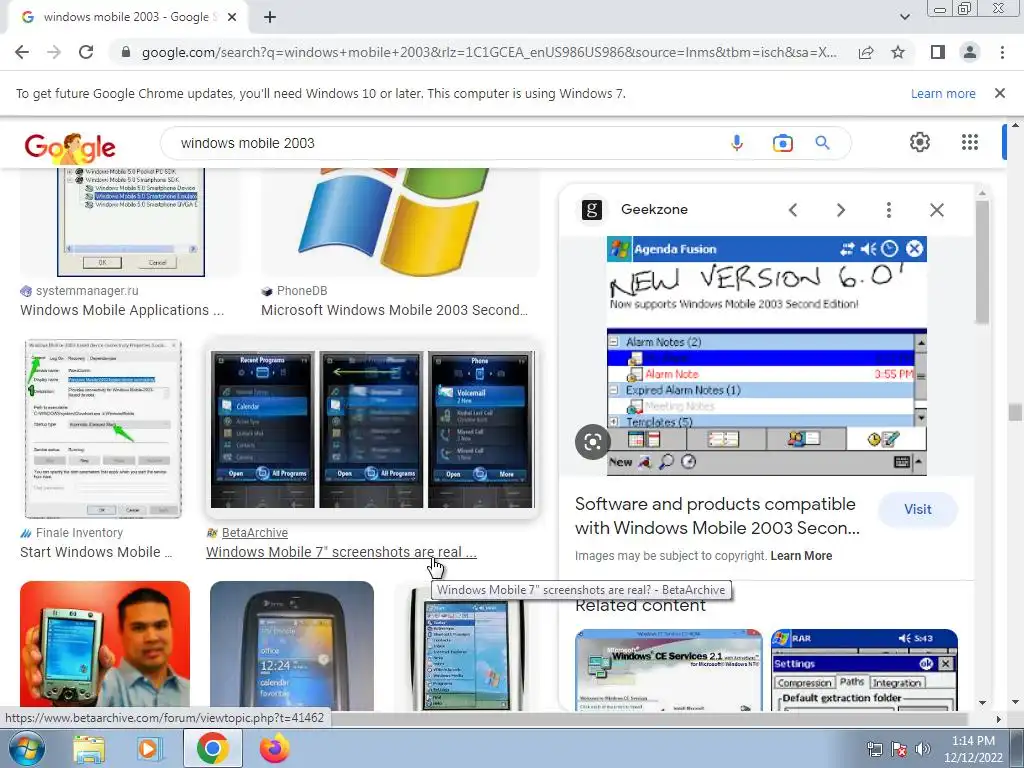Open Google Lens on the preview image
Screen dimensions: 1024x768
tap(592, 442)
